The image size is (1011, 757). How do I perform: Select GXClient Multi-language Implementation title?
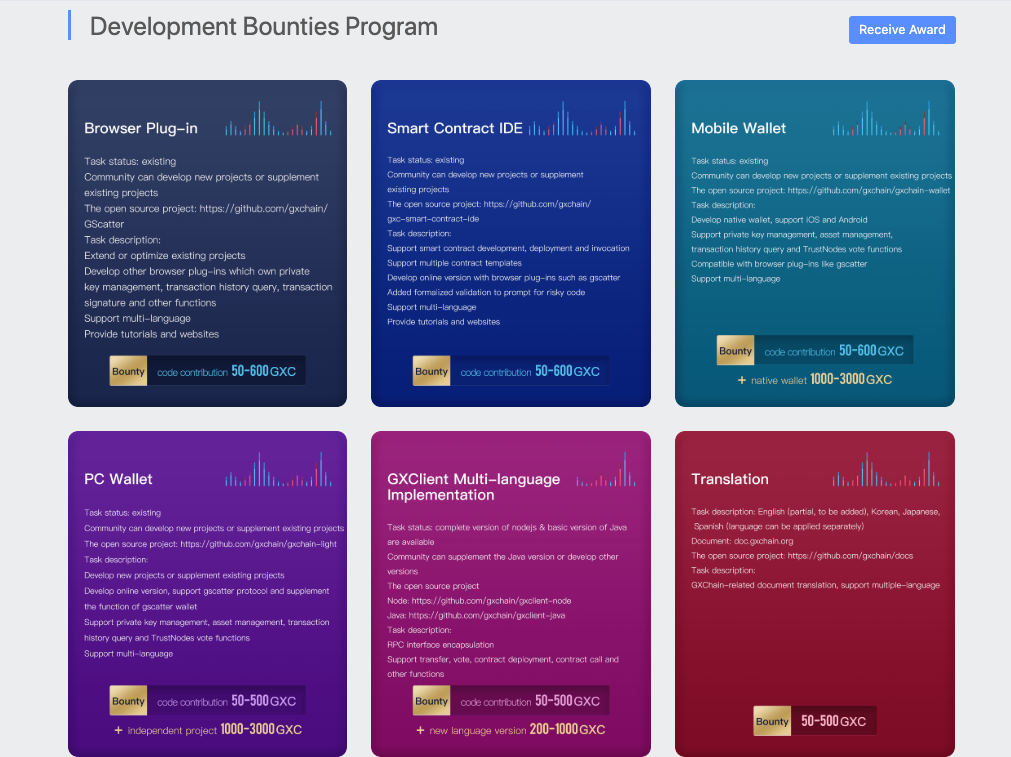tap(473, 487)
